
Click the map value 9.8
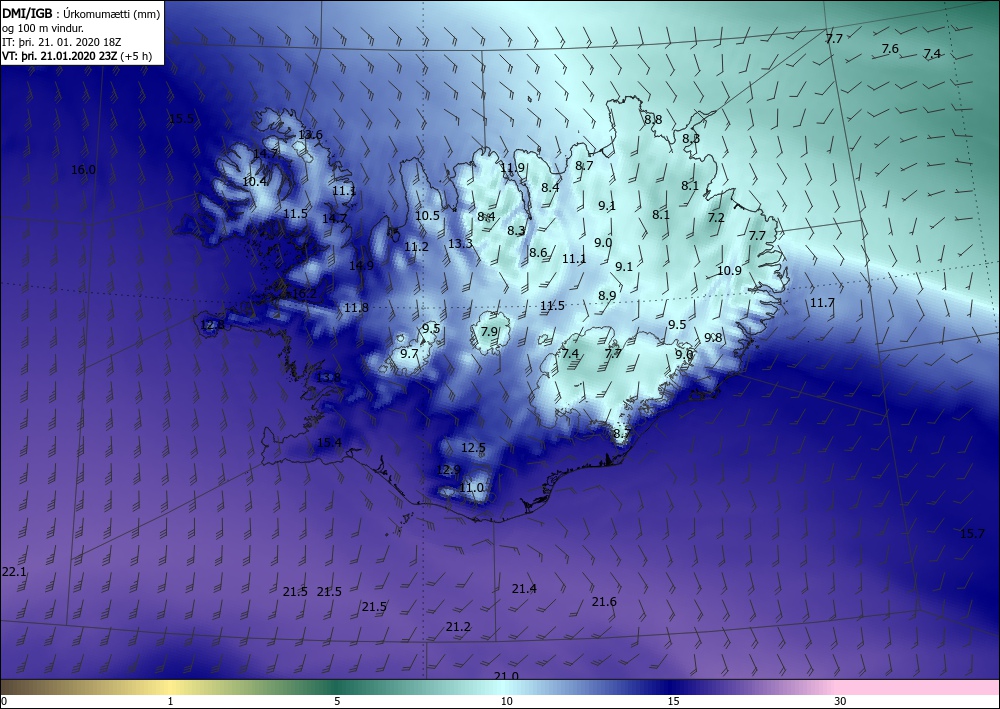[x=713, y=338]
